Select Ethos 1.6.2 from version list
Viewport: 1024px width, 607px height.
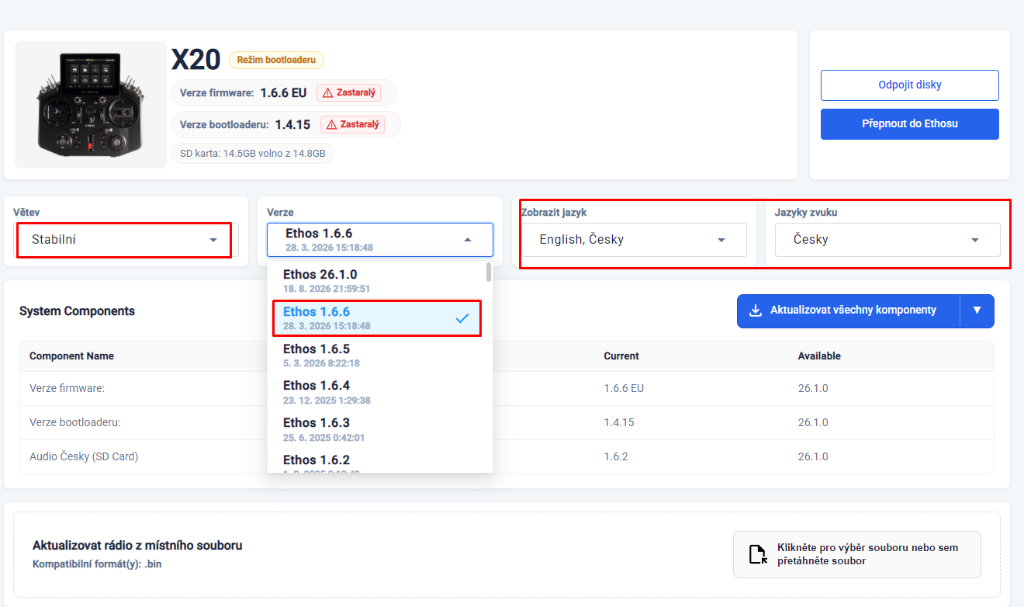pyautogui.click(x=377, y=462)
